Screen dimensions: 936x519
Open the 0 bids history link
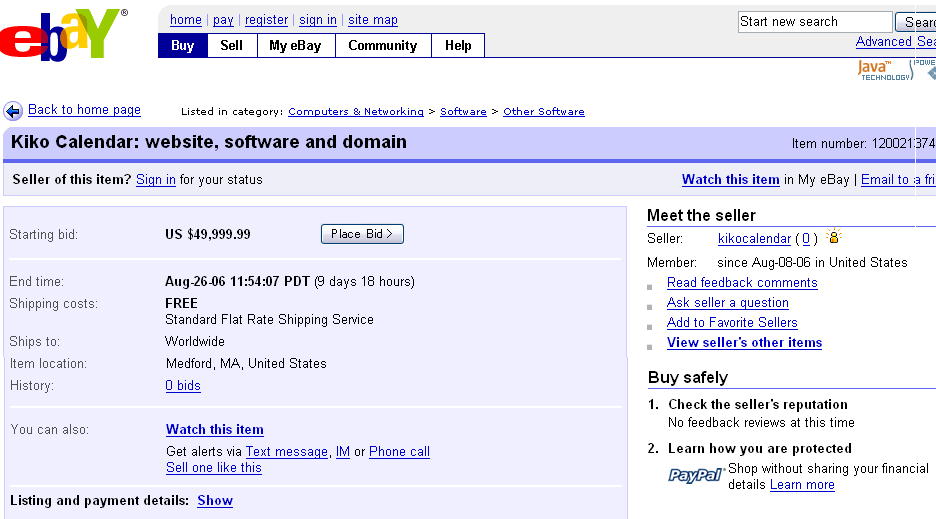click(x=183, y=386)
